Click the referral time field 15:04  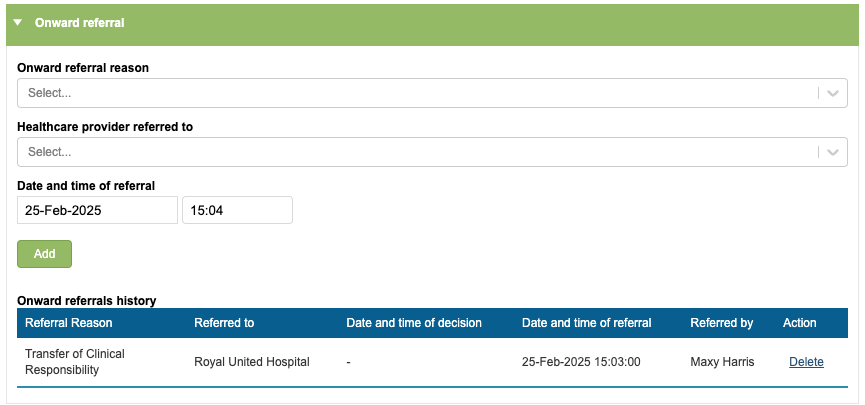[x=237, y=211]
